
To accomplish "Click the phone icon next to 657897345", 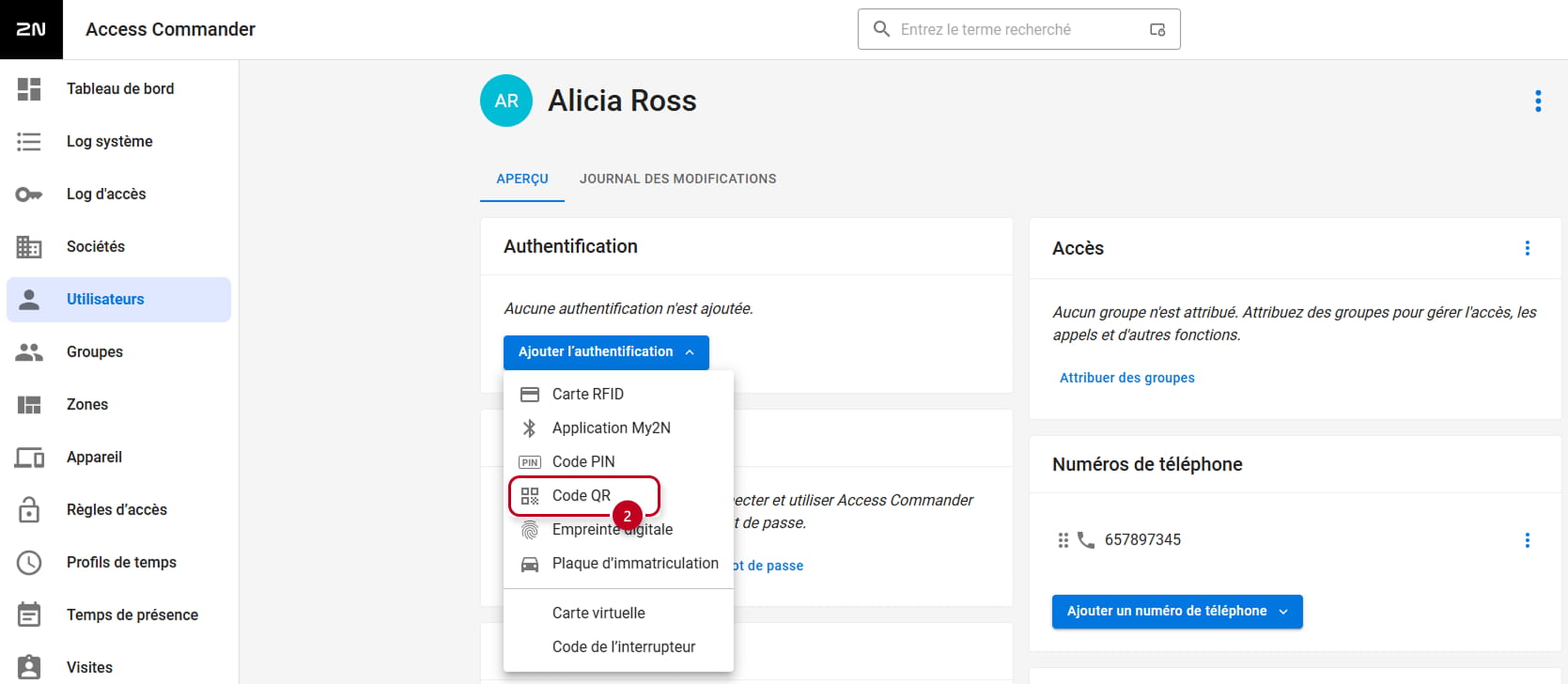I will click(1086, 540).
